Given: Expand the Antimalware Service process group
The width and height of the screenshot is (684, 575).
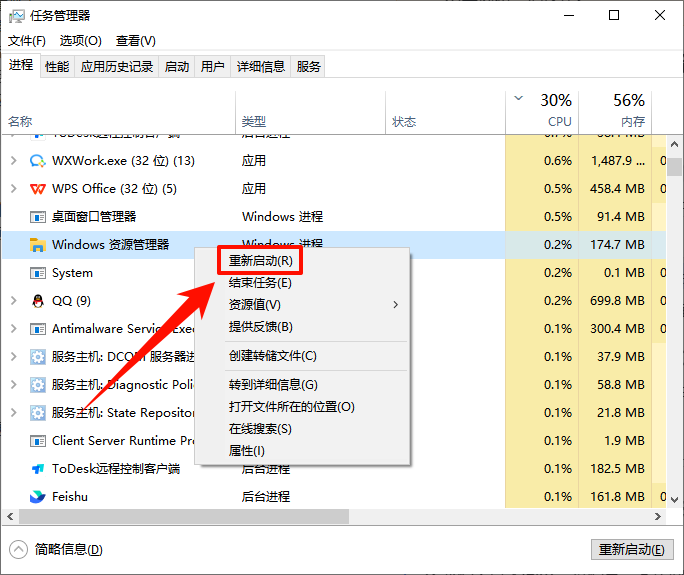Looking at the screenshot, I should pos(14,329).
